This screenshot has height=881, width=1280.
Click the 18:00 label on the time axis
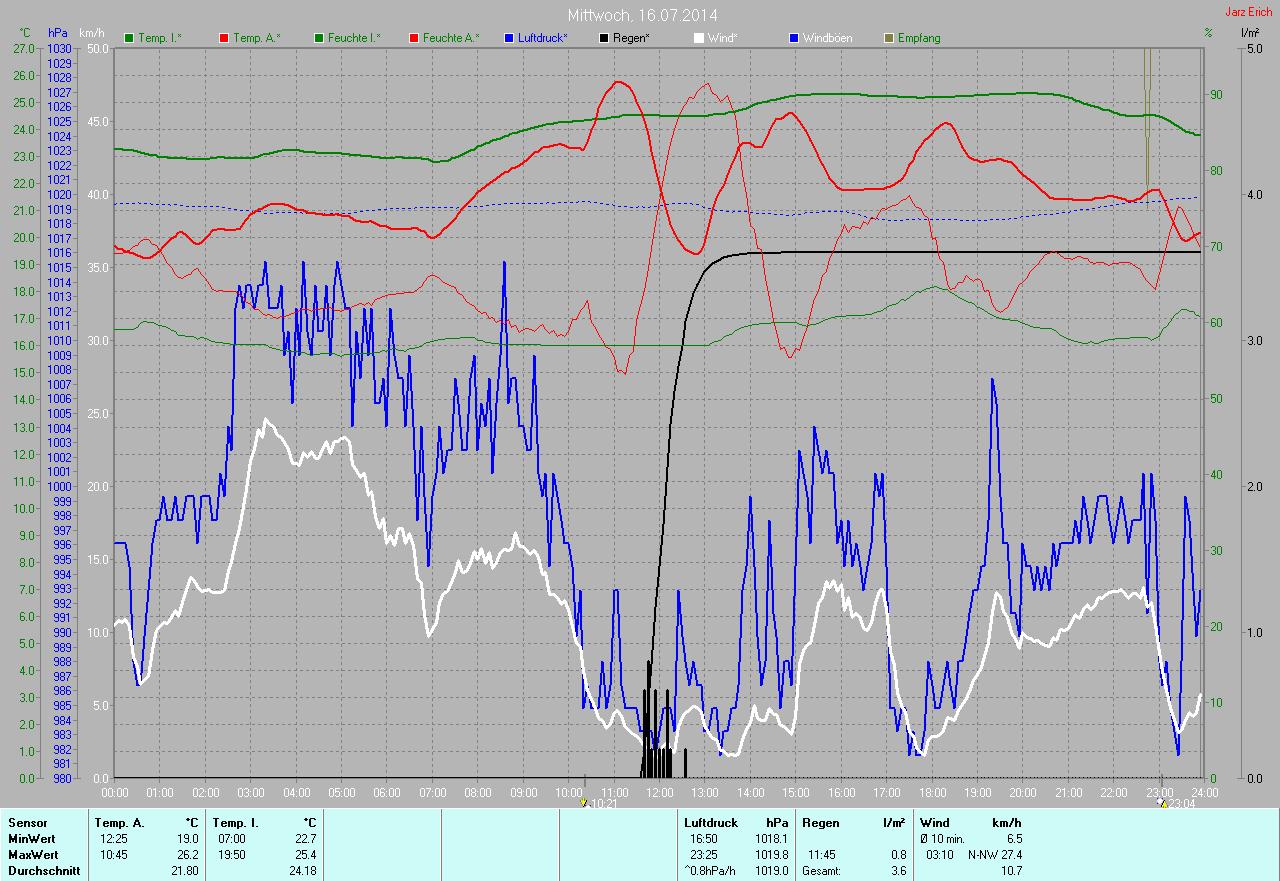(932, 792)
